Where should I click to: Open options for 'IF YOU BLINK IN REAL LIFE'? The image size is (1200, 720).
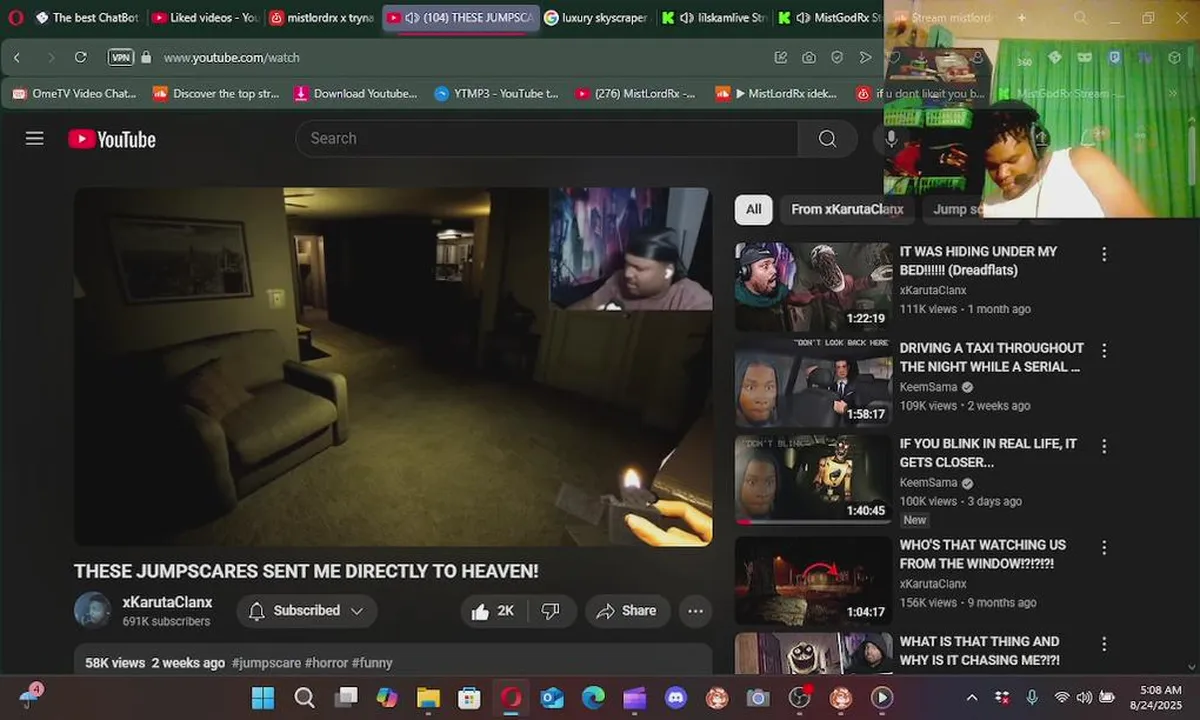click(x=1104, y=446)
